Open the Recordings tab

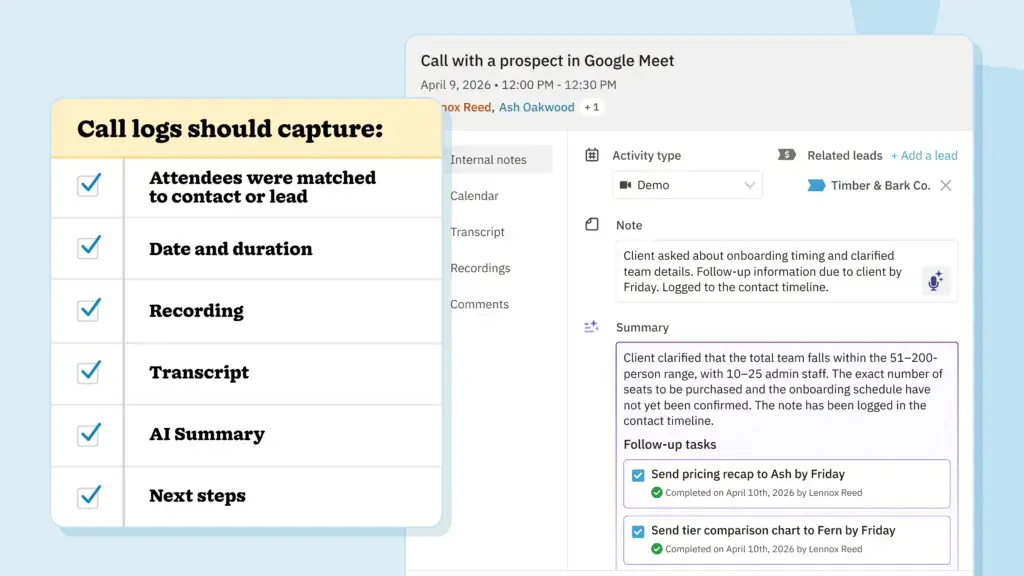click(480, 268)
